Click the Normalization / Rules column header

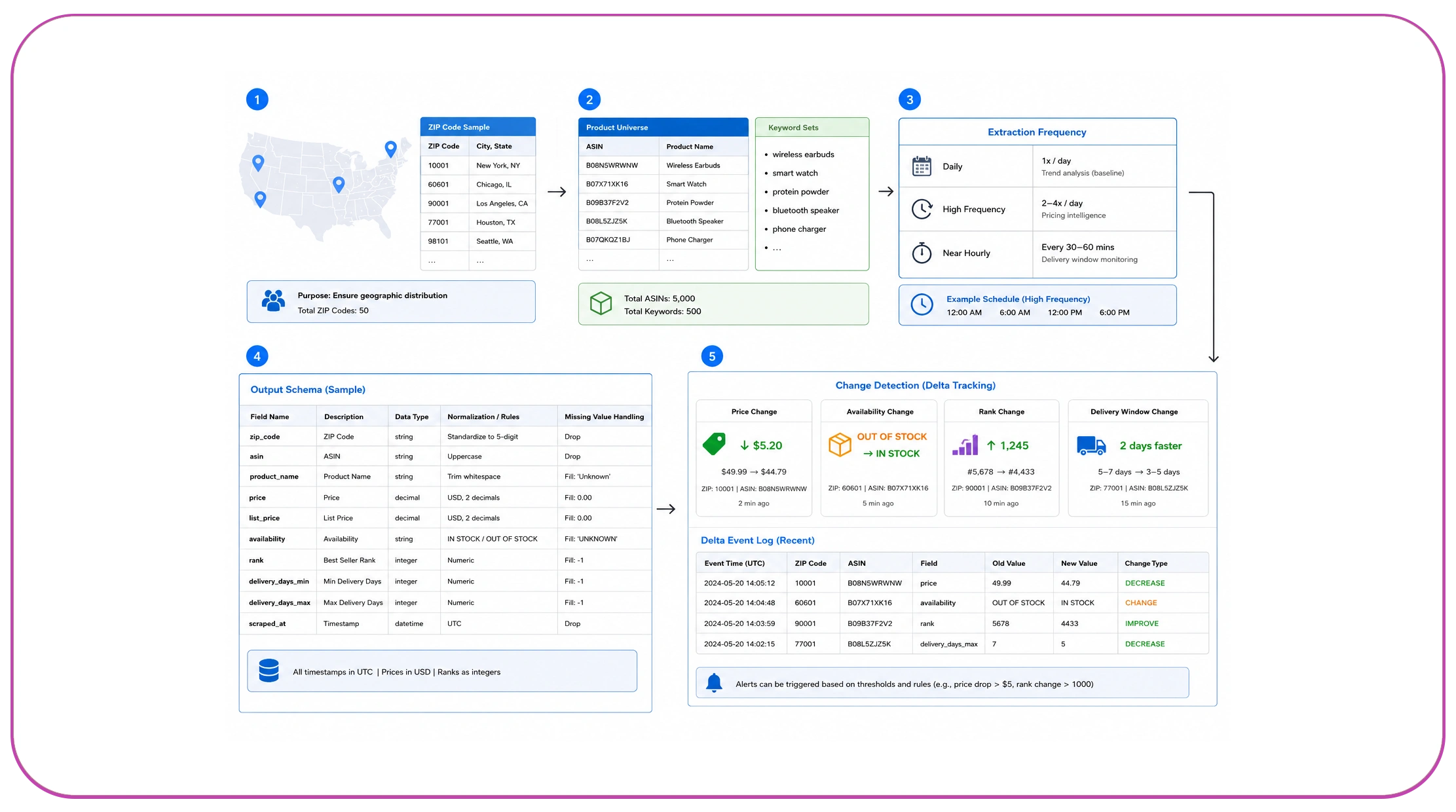[x=483, y=416]
